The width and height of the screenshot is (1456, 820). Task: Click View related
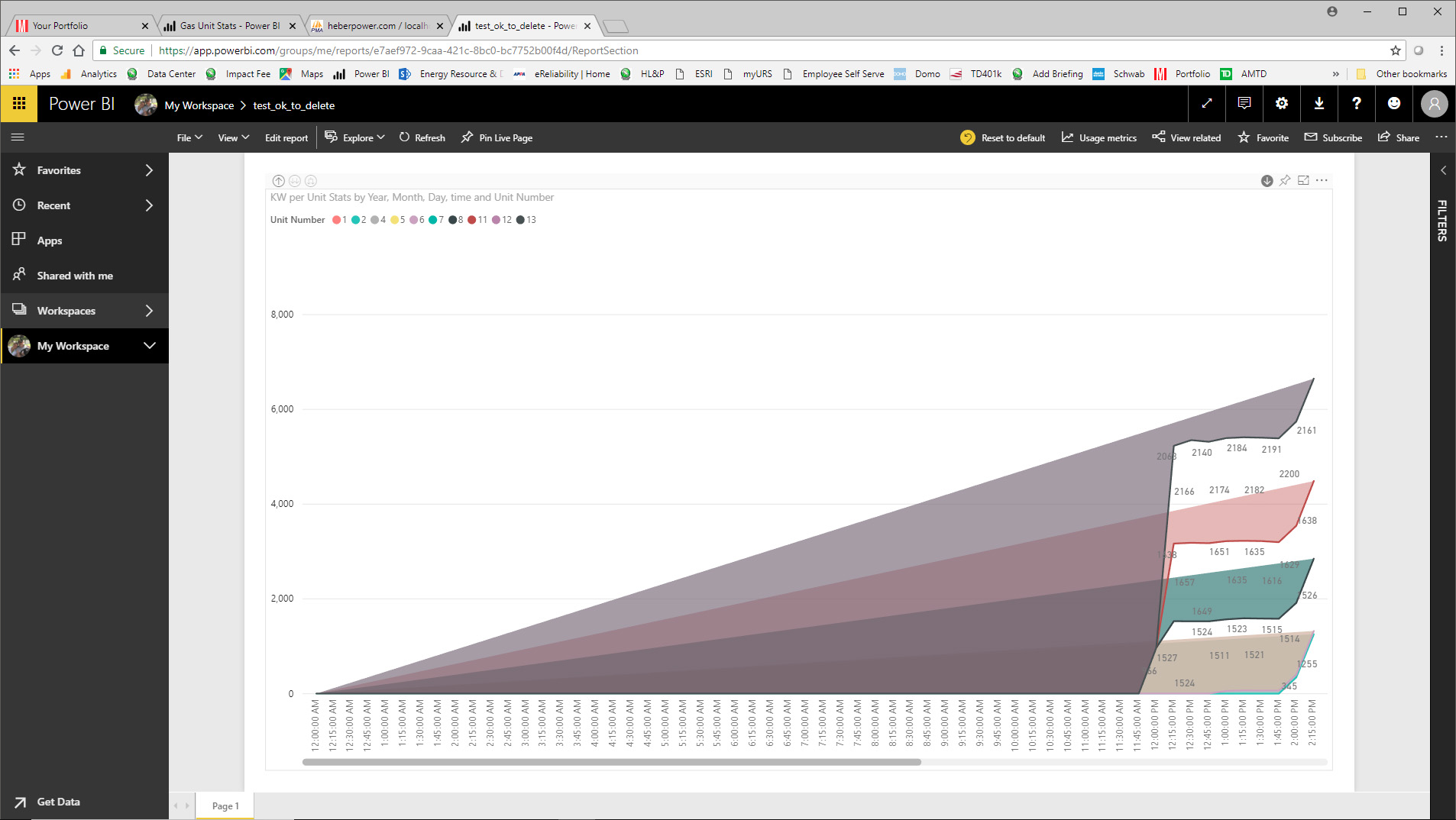[x=1186, y=138]
